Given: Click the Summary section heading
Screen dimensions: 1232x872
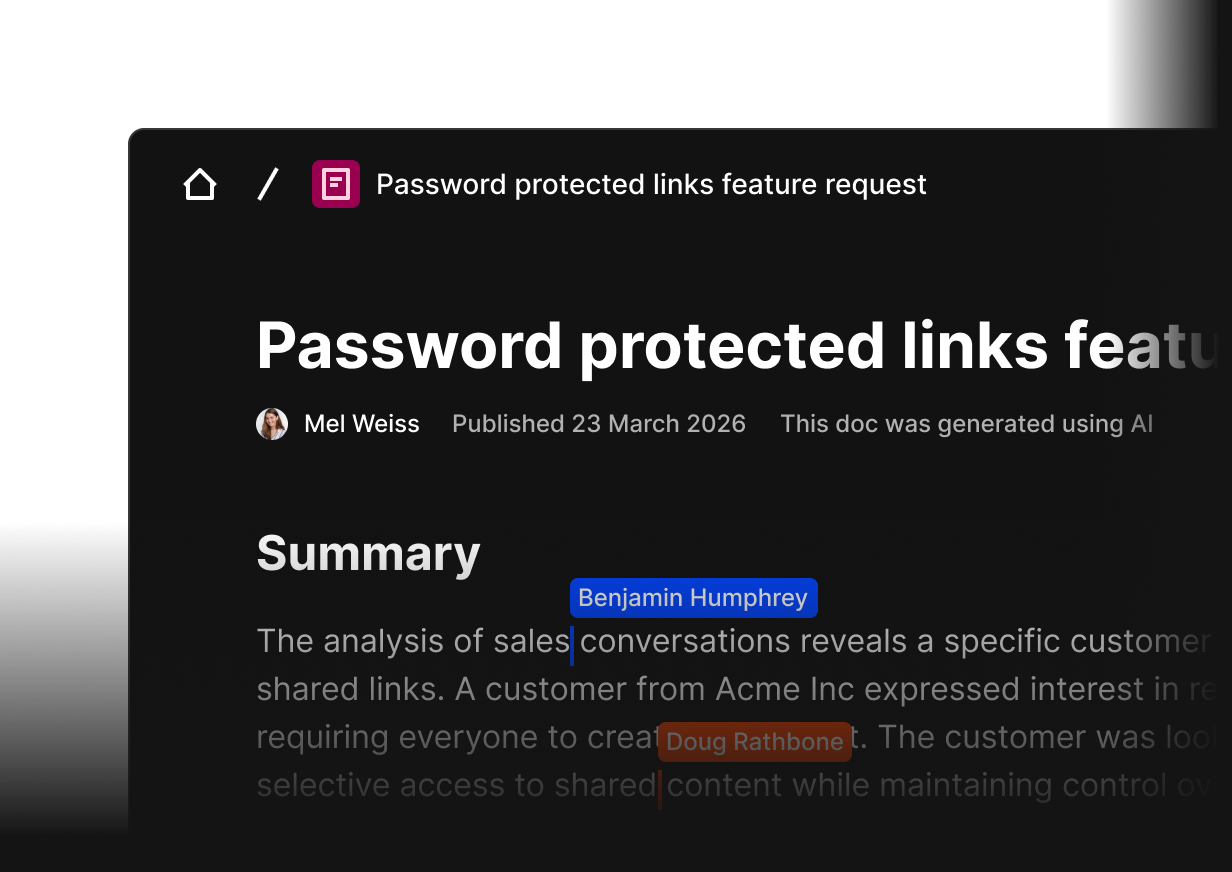Looking at the screenshot, I should click(x=368, y=554).
